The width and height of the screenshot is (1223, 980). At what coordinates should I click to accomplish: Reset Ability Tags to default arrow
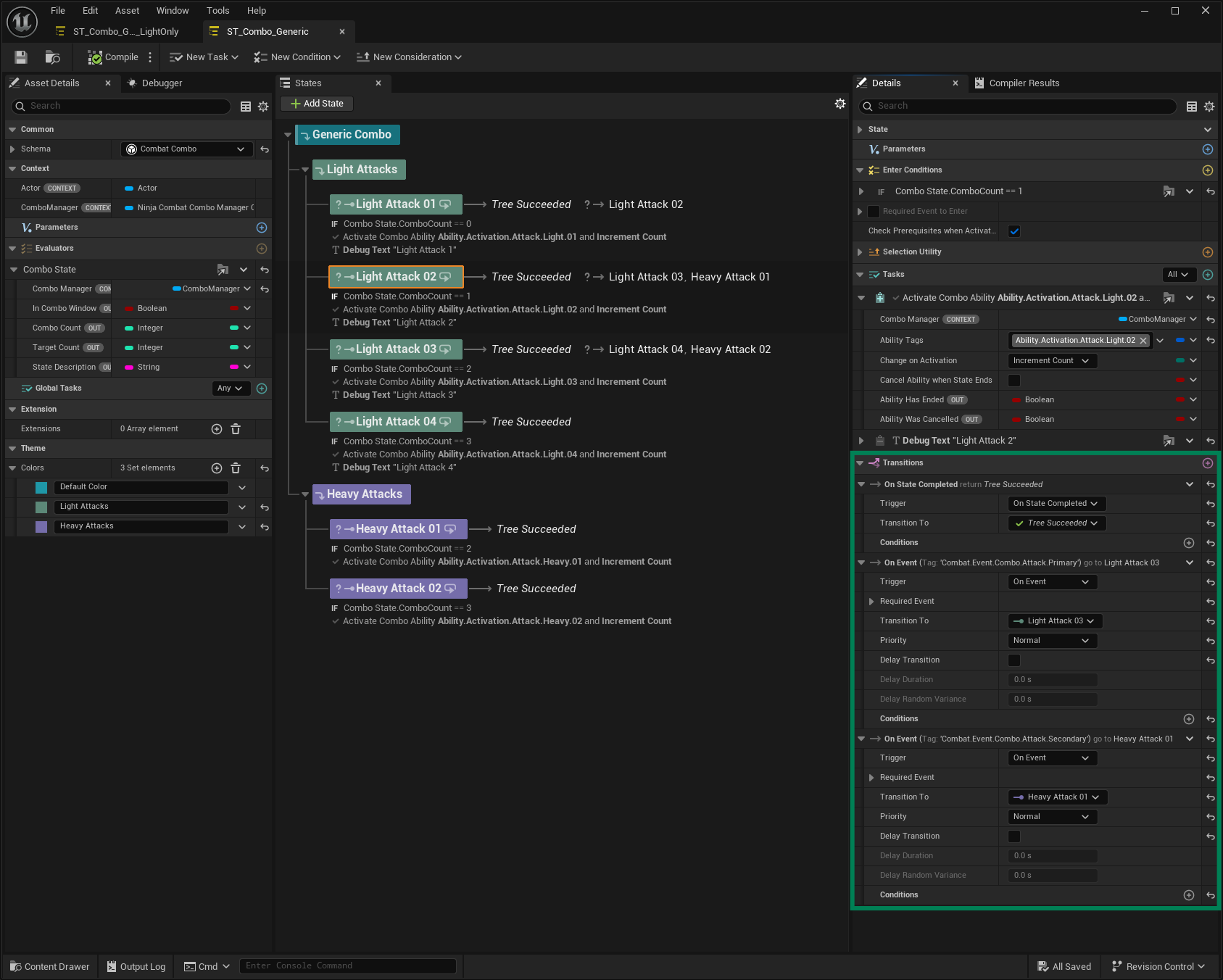(x=1211, y=341)
